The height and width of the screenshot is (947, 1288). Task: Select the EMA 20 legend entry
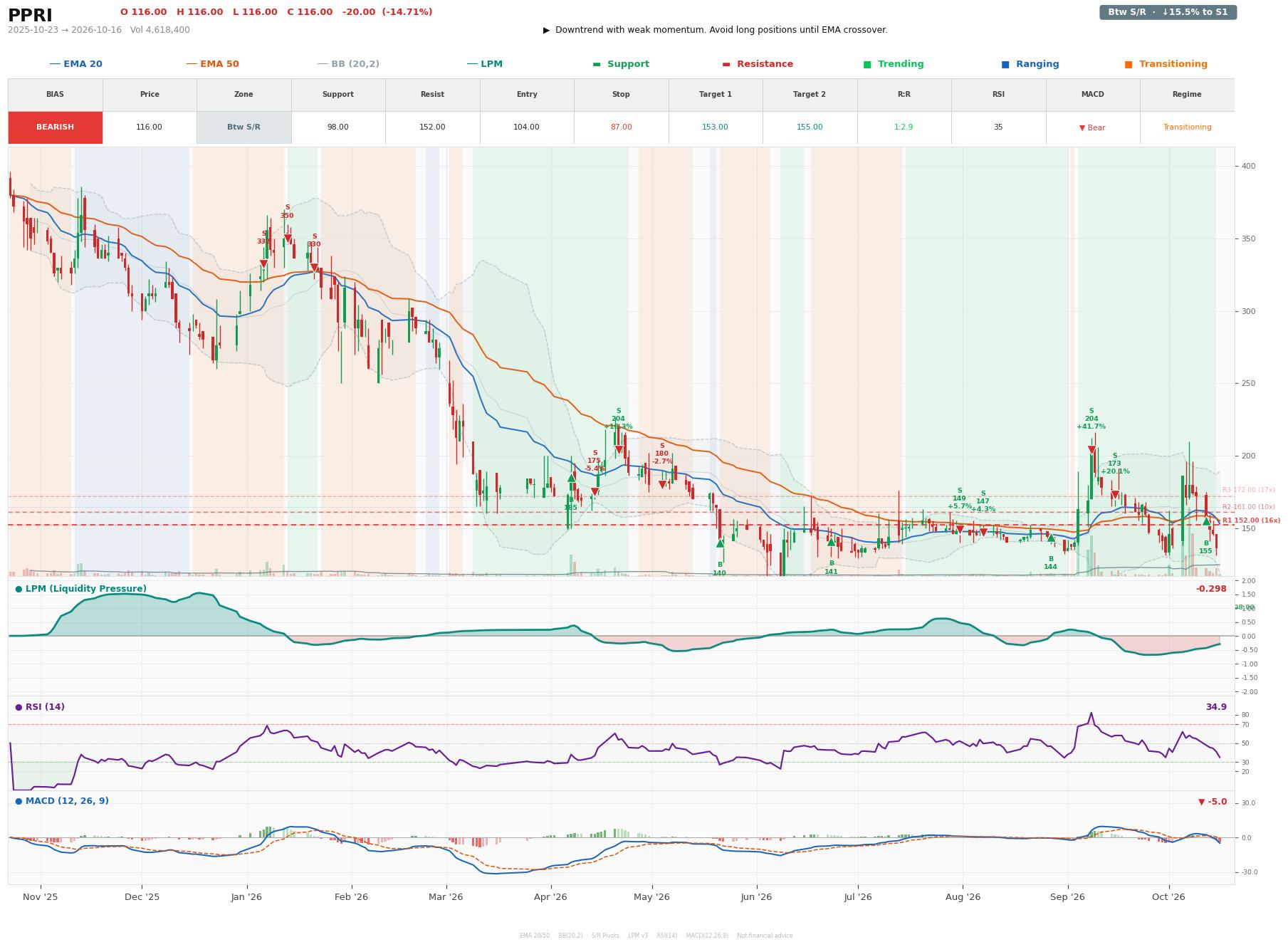point(75,64)
